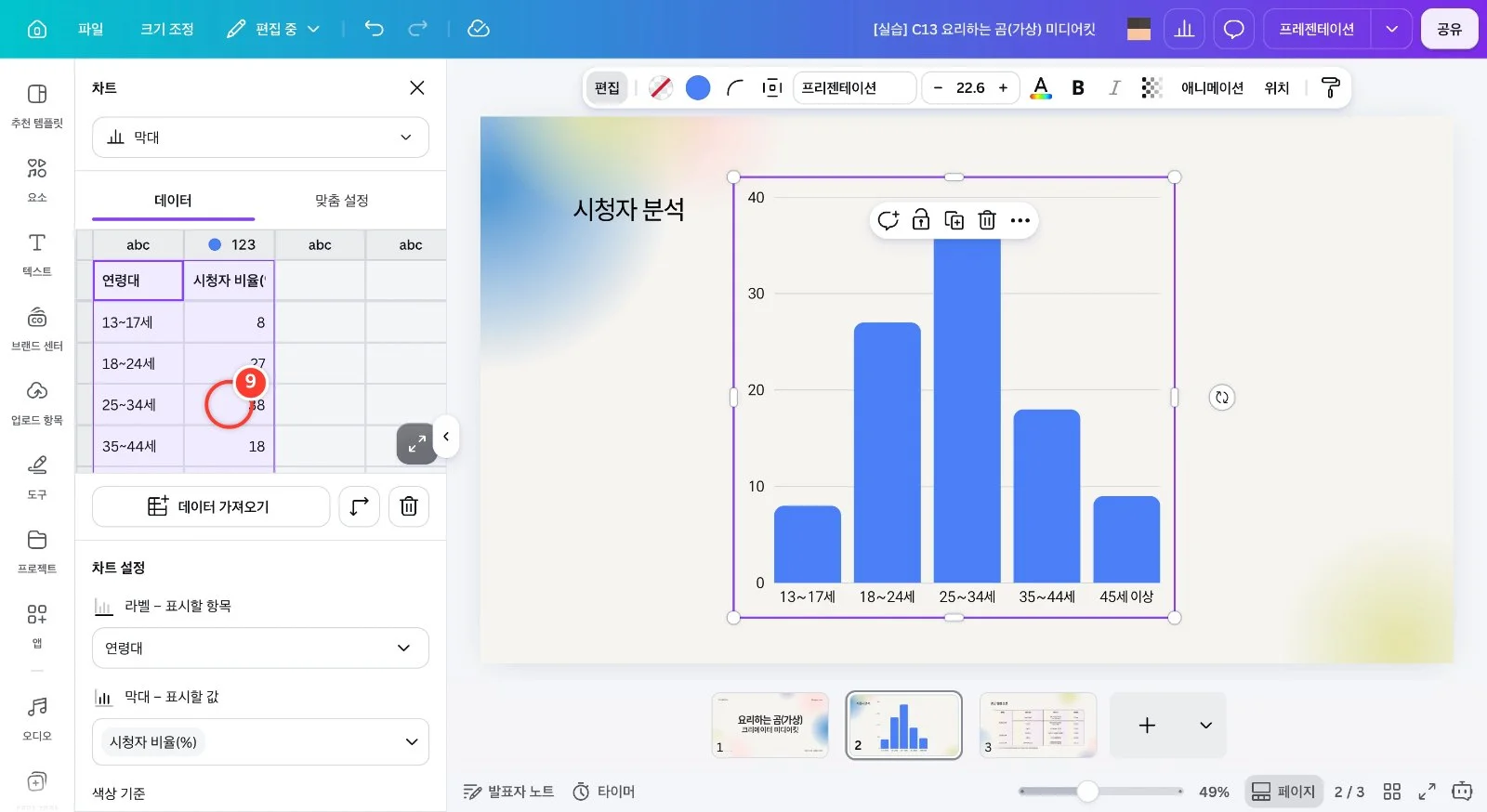
Task: Open the Text (텍스트) sidebar
Action: [x=37, y=254]
